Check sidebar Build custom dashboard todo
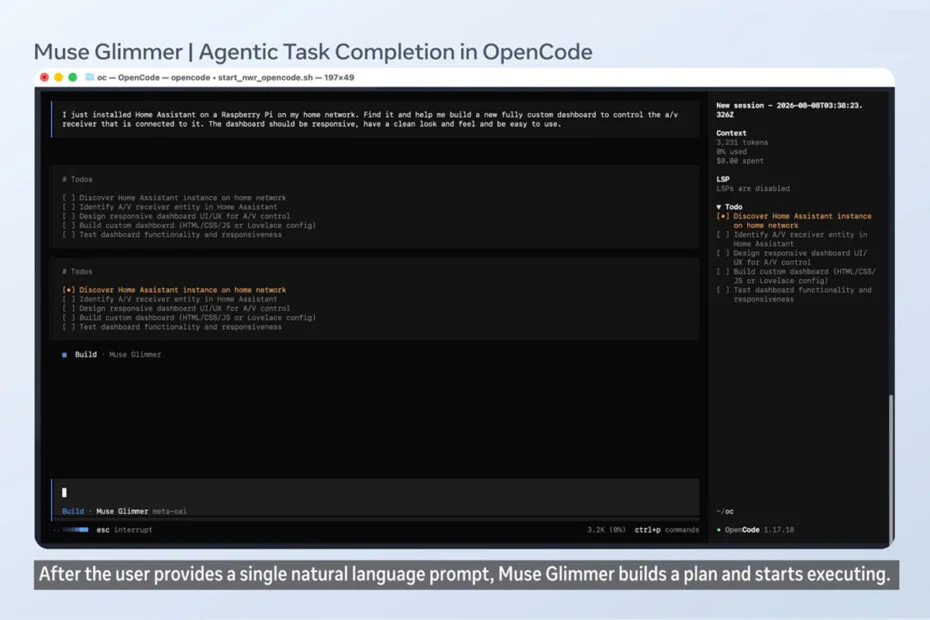The width and height of the screenshot is (930, 620). (722, 272)
